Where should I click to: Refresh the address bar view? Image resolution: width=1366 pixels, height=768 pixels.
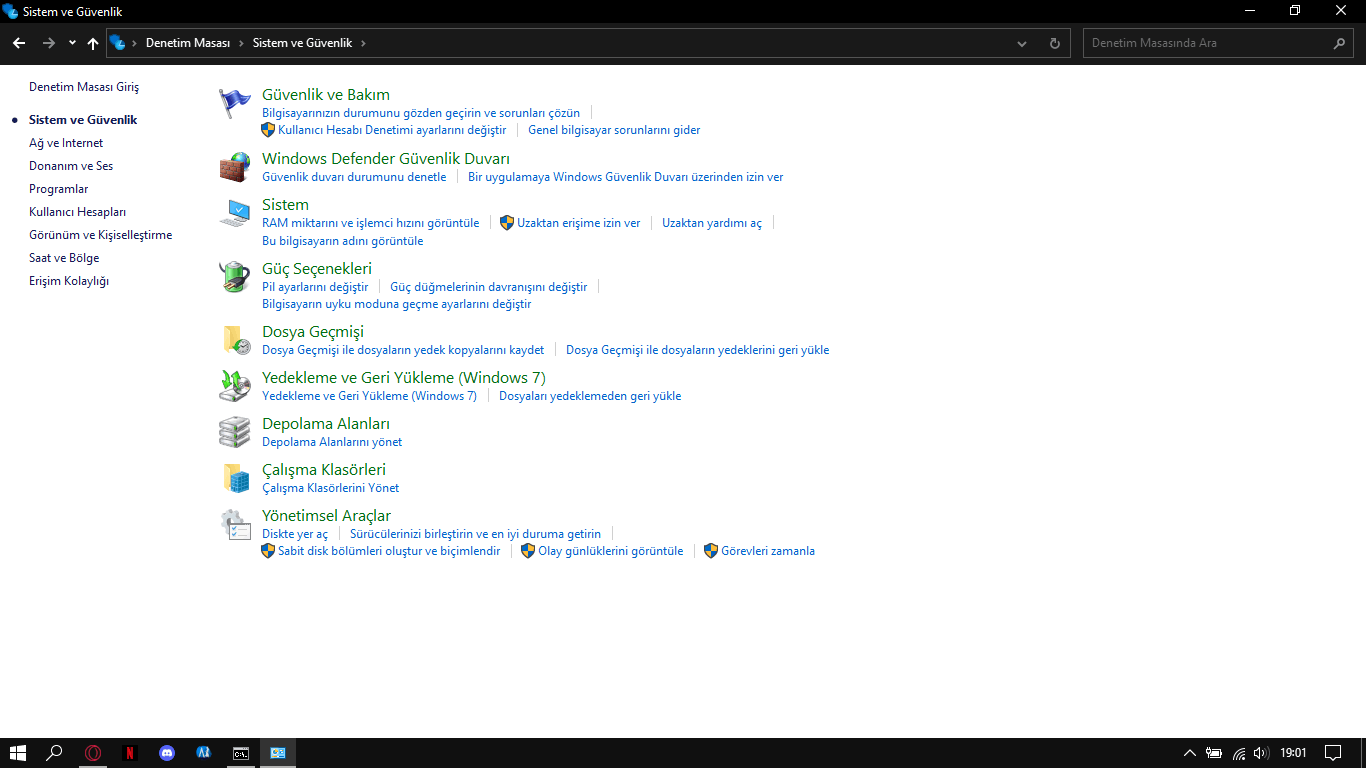pos(1054,43)
